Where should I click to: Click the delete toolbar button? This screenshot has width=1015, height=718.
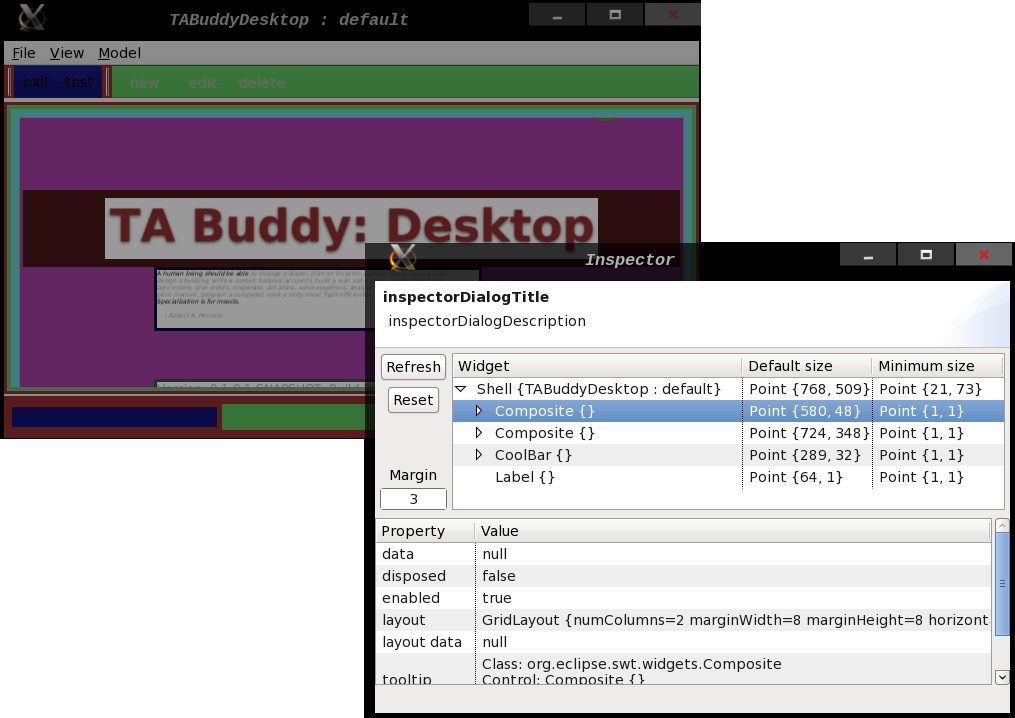(261, 82)
